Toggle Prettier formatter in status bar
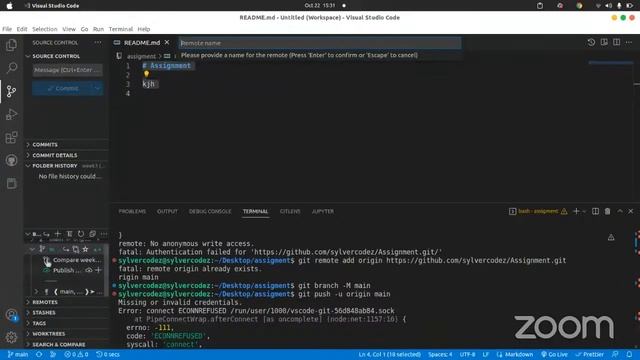 (x=589, y=355)
